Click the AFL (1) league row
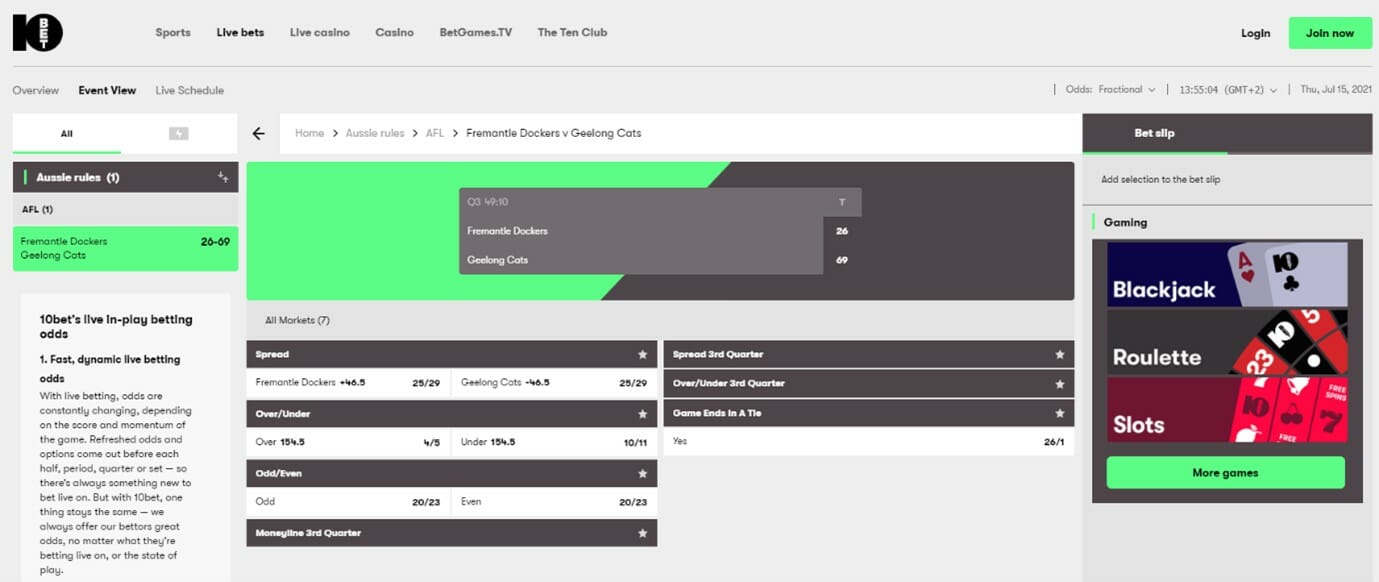 tap(125, 210)
